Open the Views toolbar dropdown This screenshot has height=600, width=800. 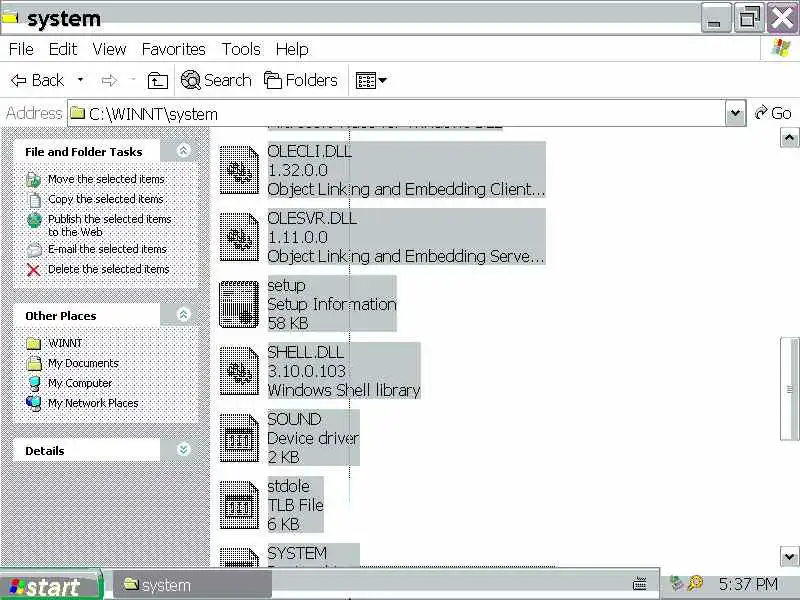[x=371, y=81]
